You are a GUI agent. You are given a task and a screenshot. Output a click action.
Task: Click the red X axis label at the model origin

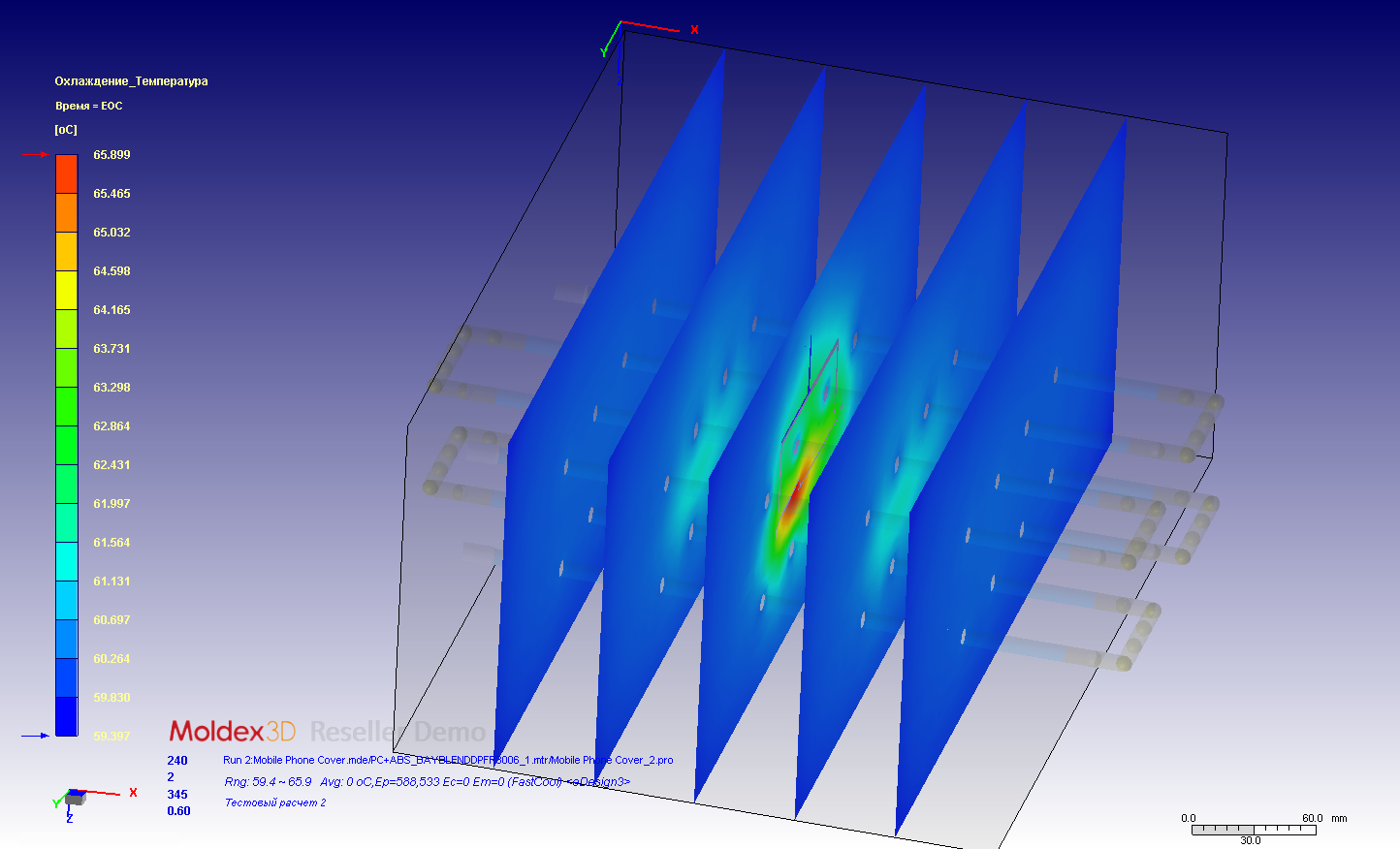click(694, 30)
